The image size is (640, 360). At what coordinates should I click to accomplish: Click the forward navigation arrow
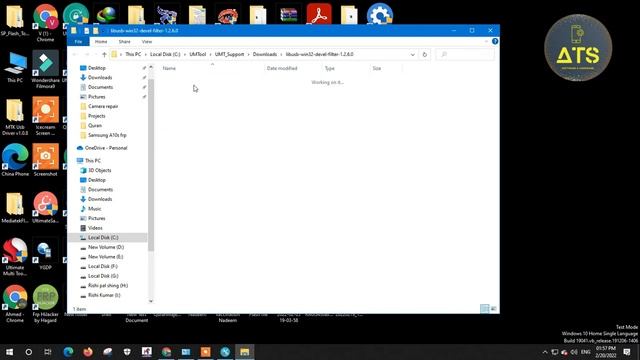[x=87, y=54]
